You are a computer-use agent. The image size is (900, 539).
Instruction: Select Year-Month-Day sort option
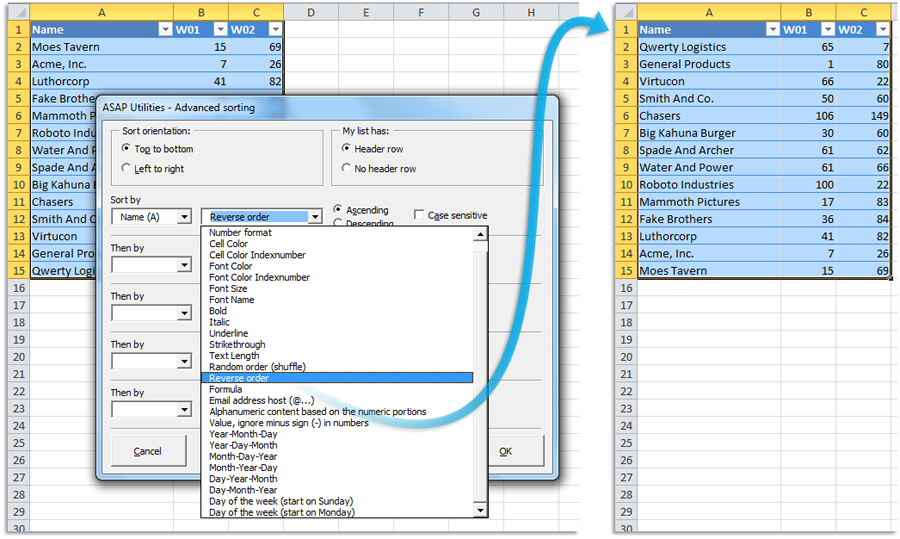pos(337,434)
